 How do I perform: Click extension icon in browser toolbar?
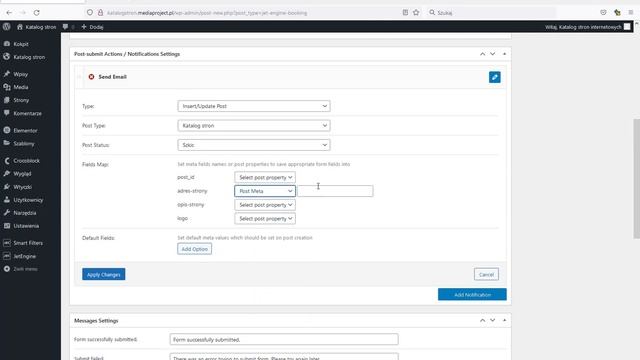point(617,13)
